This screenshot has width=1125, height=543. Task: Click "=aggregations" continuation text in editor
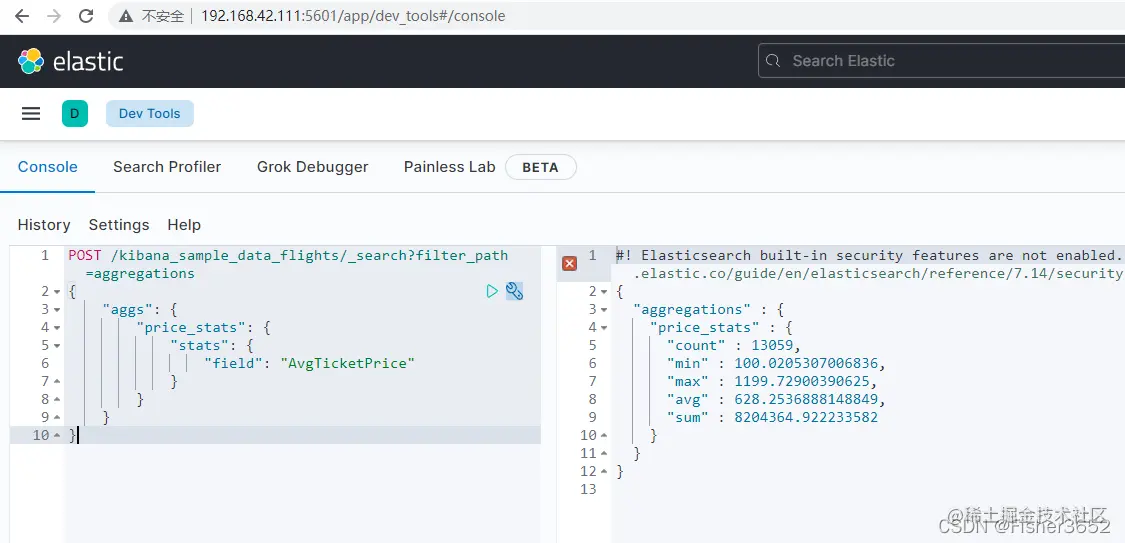[140, 273]
